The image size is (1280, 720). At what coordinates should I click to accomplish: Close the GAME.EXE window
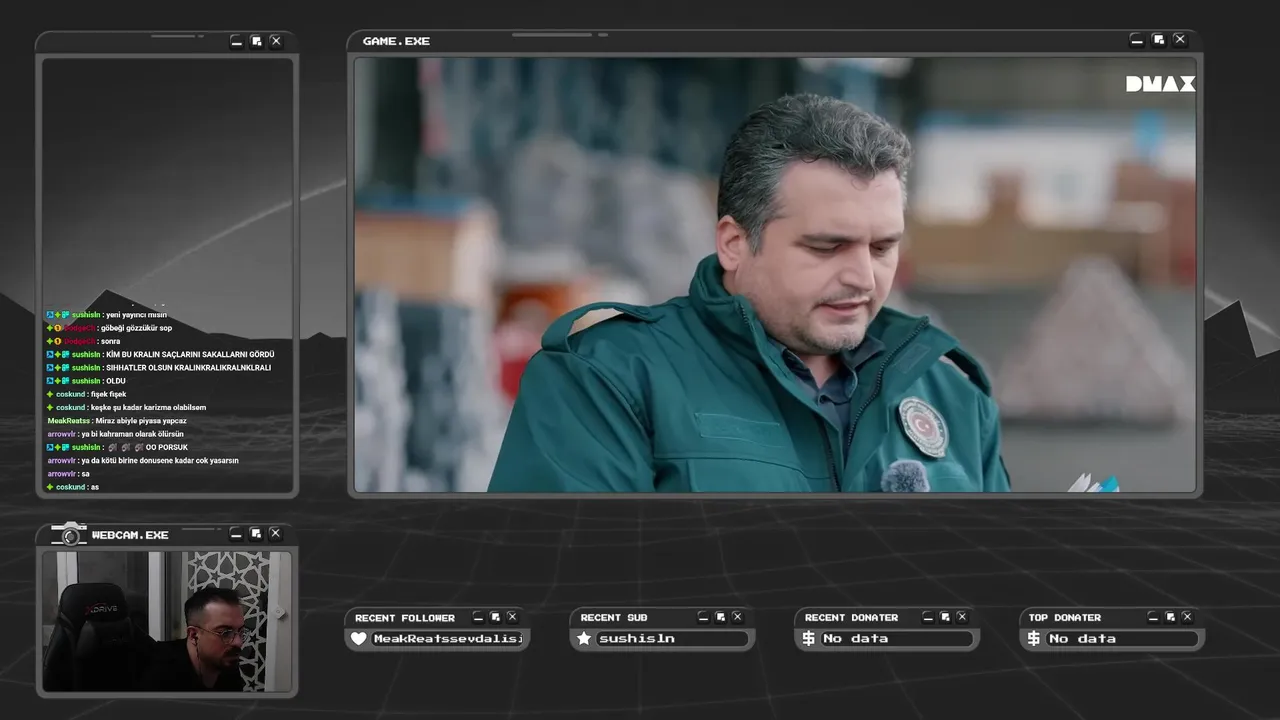[x=1180, y=41]
